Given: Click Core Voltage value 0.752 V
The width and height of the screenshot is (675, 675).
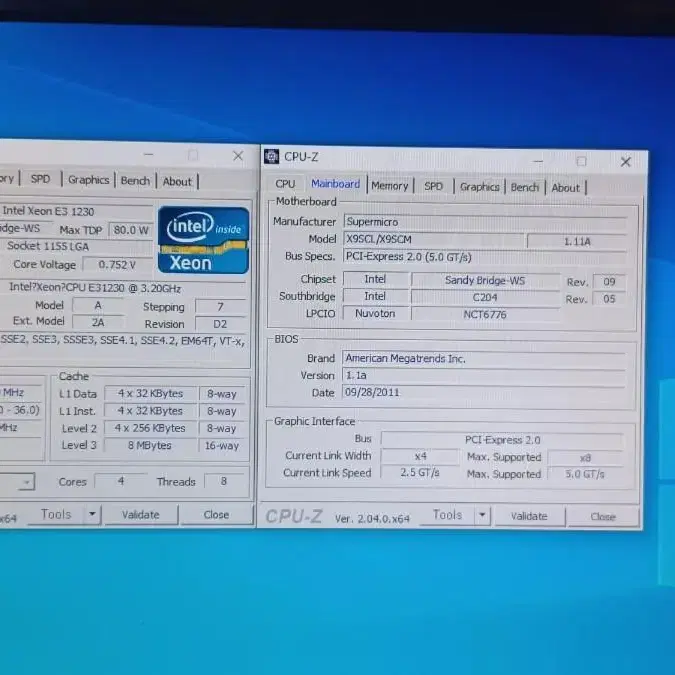Looking at the screenshot, I should click(117, 264).
